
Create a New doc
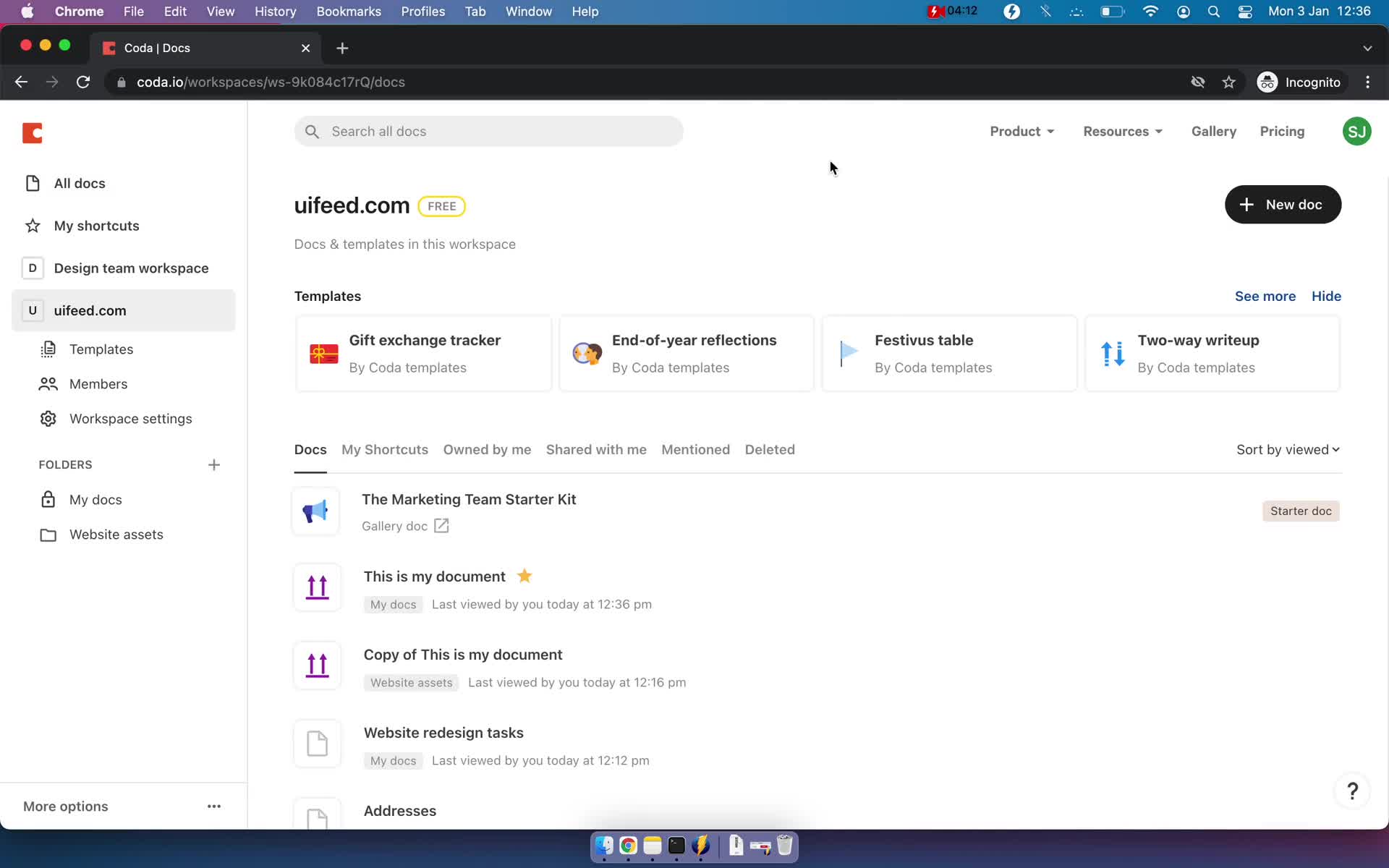click(1283, 205)
